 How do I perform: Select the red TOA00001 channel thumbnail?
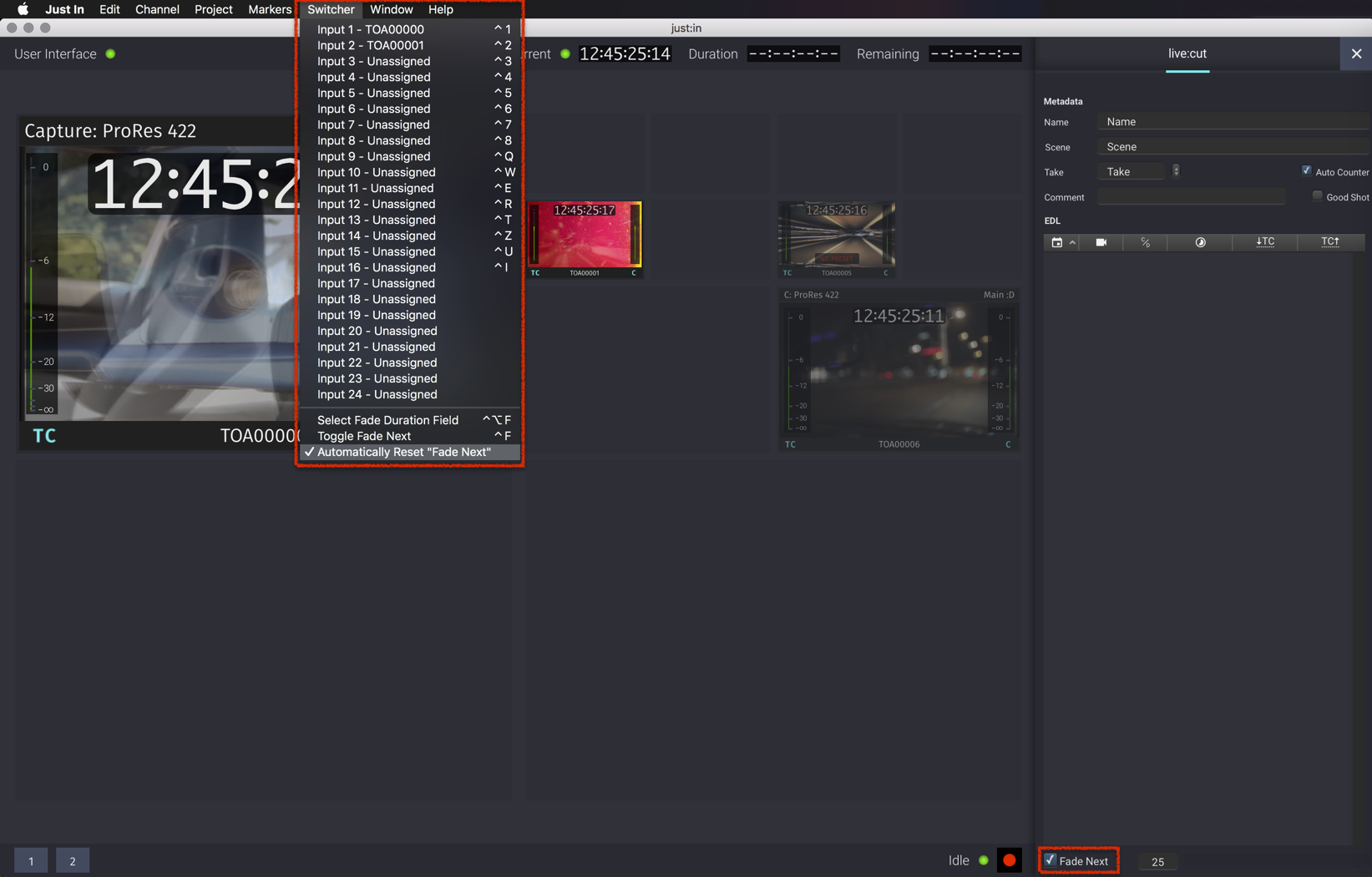coord(585,240)
